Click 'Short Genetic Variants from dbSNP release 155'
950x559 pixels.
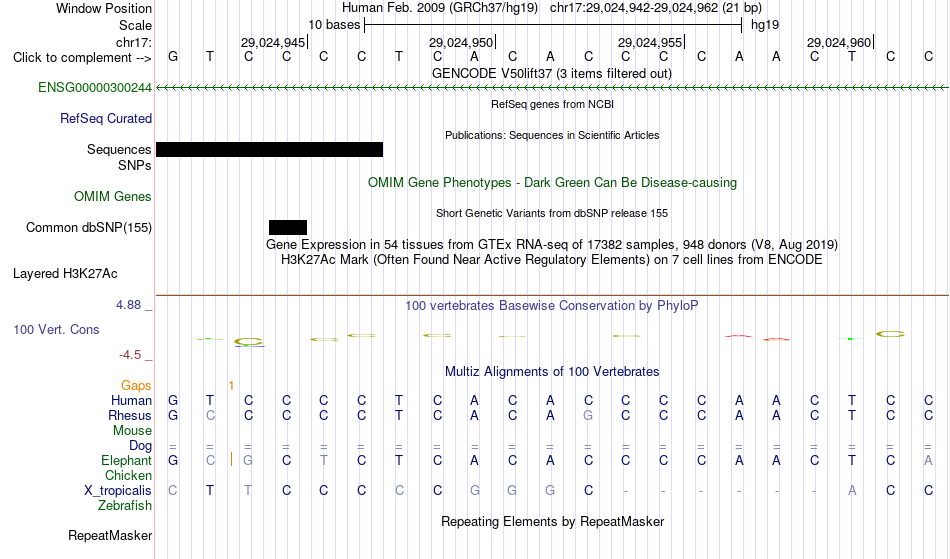tap(552, 213)
